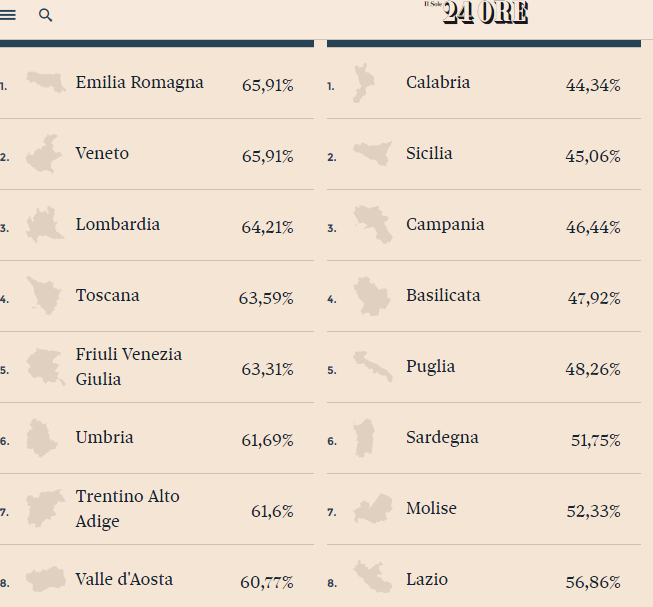This screenshot has width=653, height=607.
Task: Open the hamburger menu
Action: [x=7, y=15]
